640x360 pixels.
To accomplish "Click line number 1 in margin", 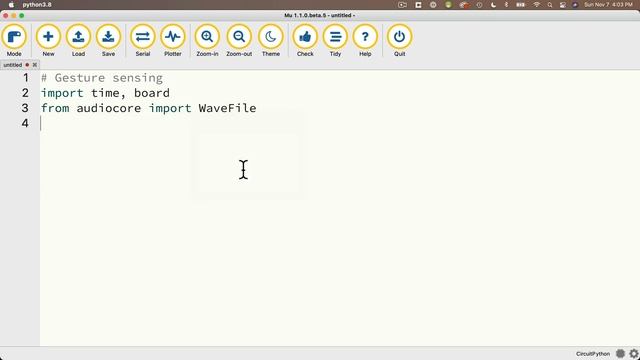I will (x=25, y=78).
